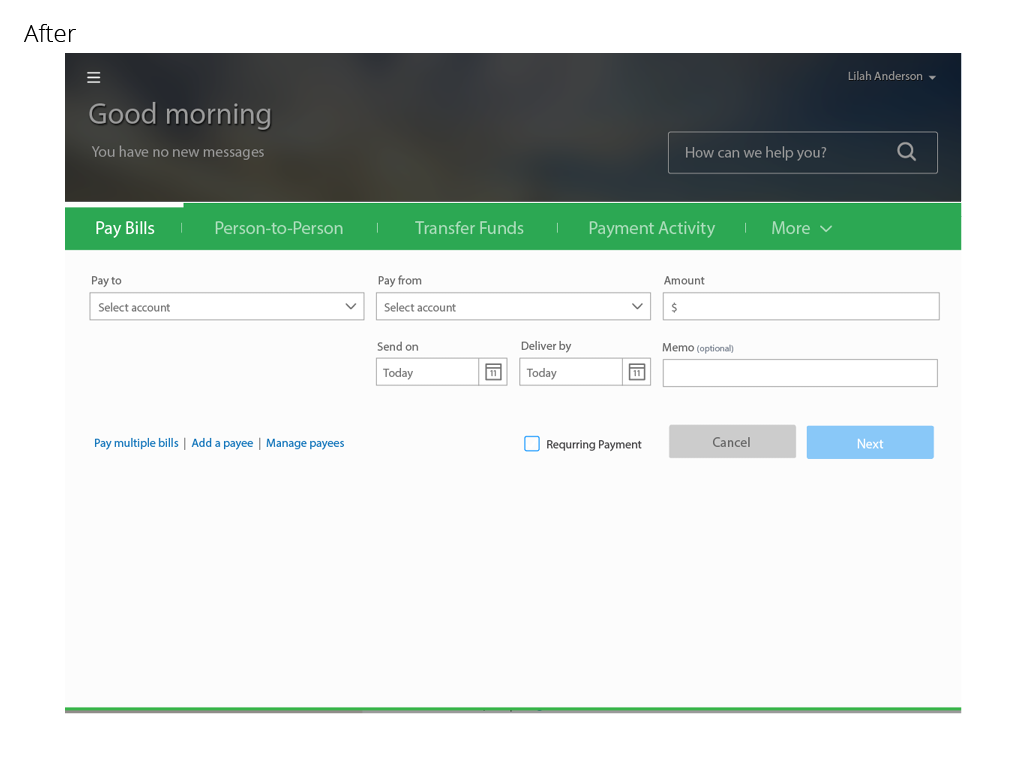1024x768 pixels.
Task: Focus the Amount dollar input field
Action: (801, 306)
